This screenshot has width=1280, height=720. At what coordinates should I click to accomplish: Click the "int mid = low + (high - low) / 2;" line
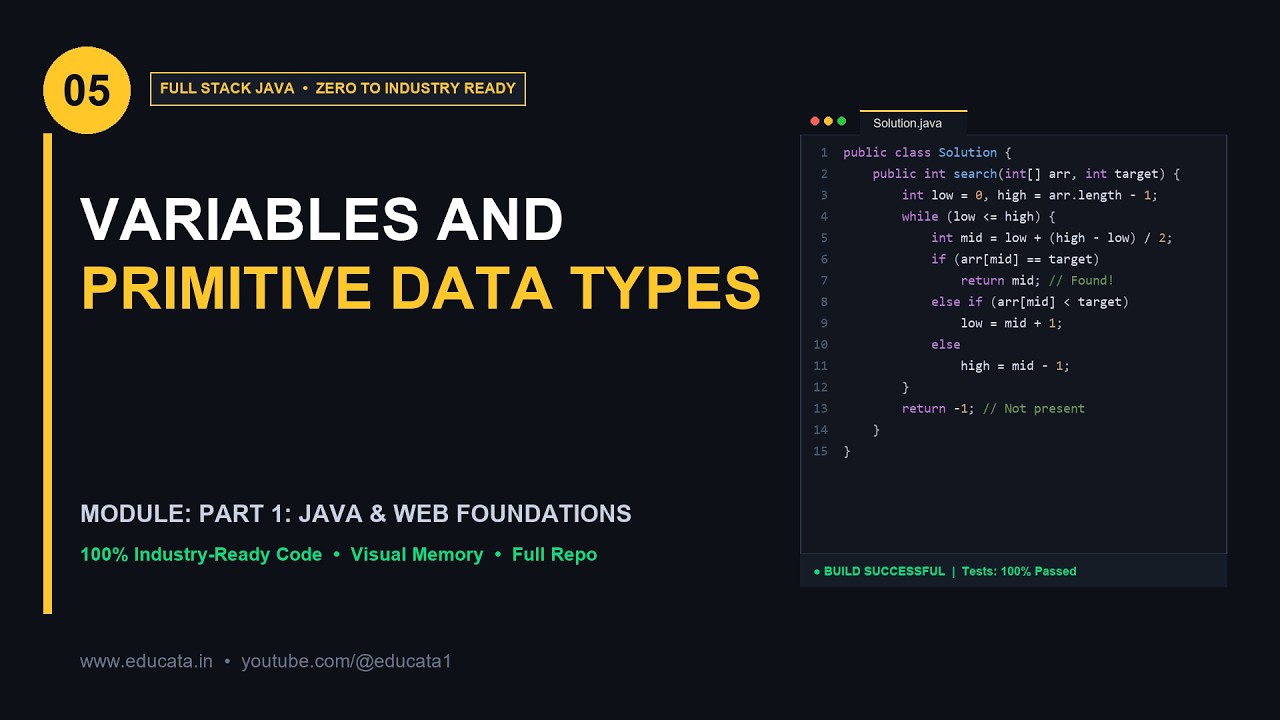[1051, 238]
